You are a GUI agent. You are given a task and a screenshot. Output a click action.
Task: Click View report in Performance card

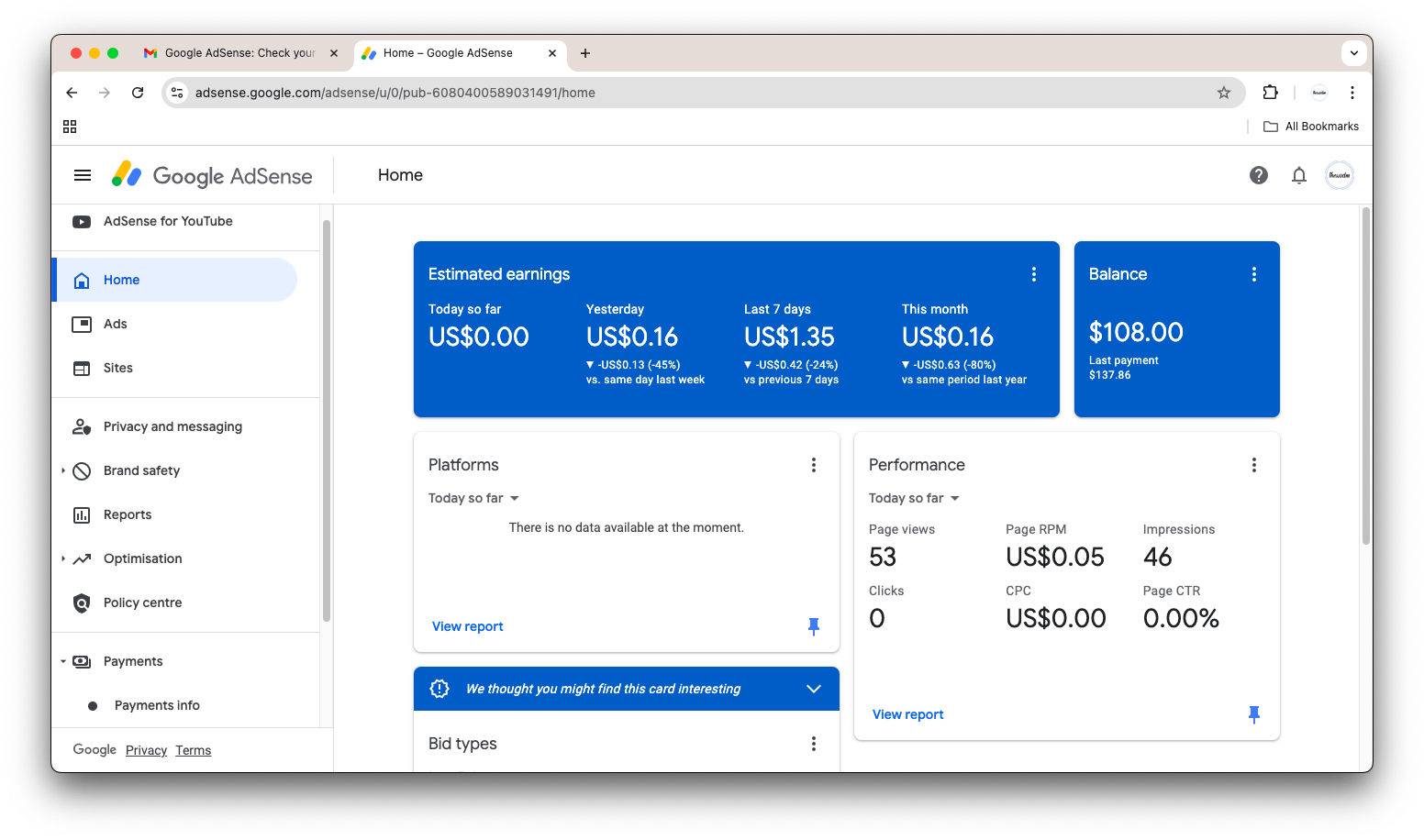(x=908, y=714)
